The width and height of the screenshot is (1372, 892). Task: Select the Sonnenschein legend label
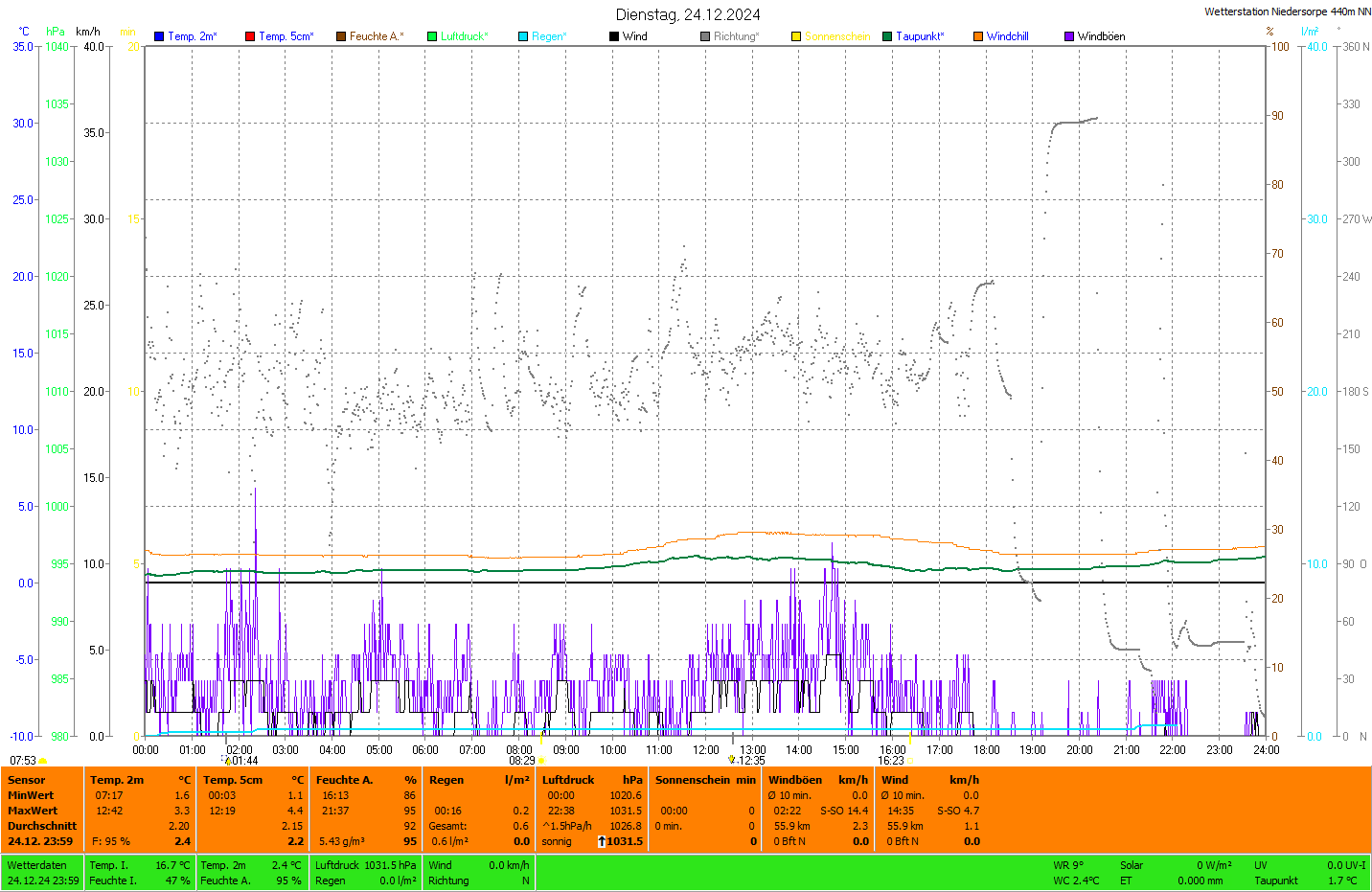837,36
